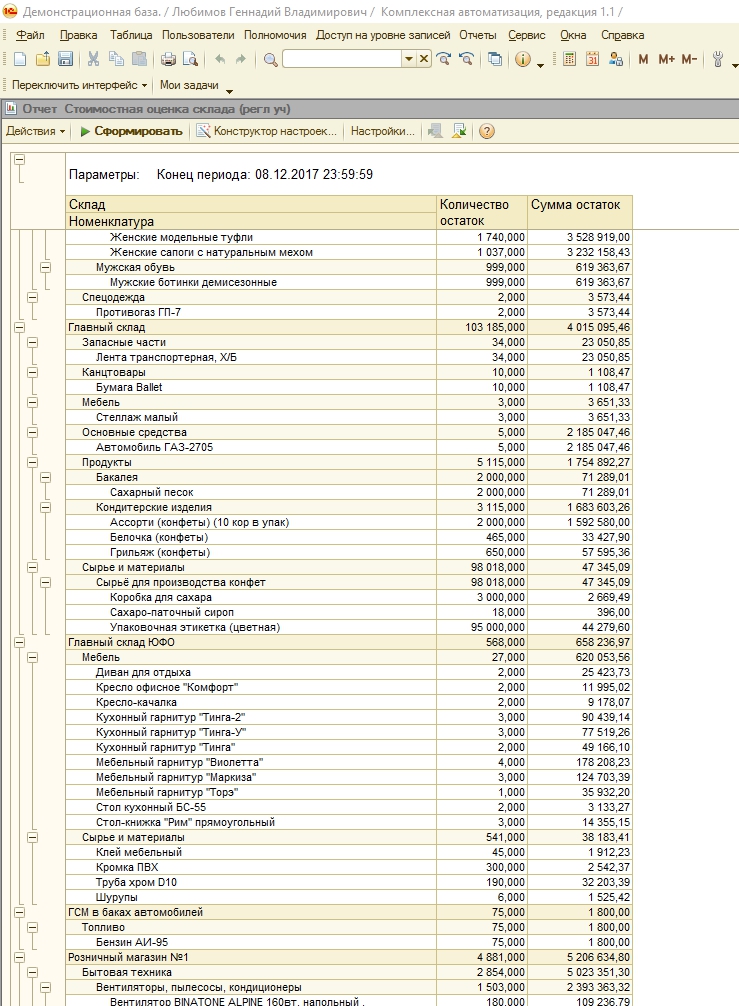Click the users icon in toolbar
The width and height of the screenshot is (739, 1006).
coord(615,60)
